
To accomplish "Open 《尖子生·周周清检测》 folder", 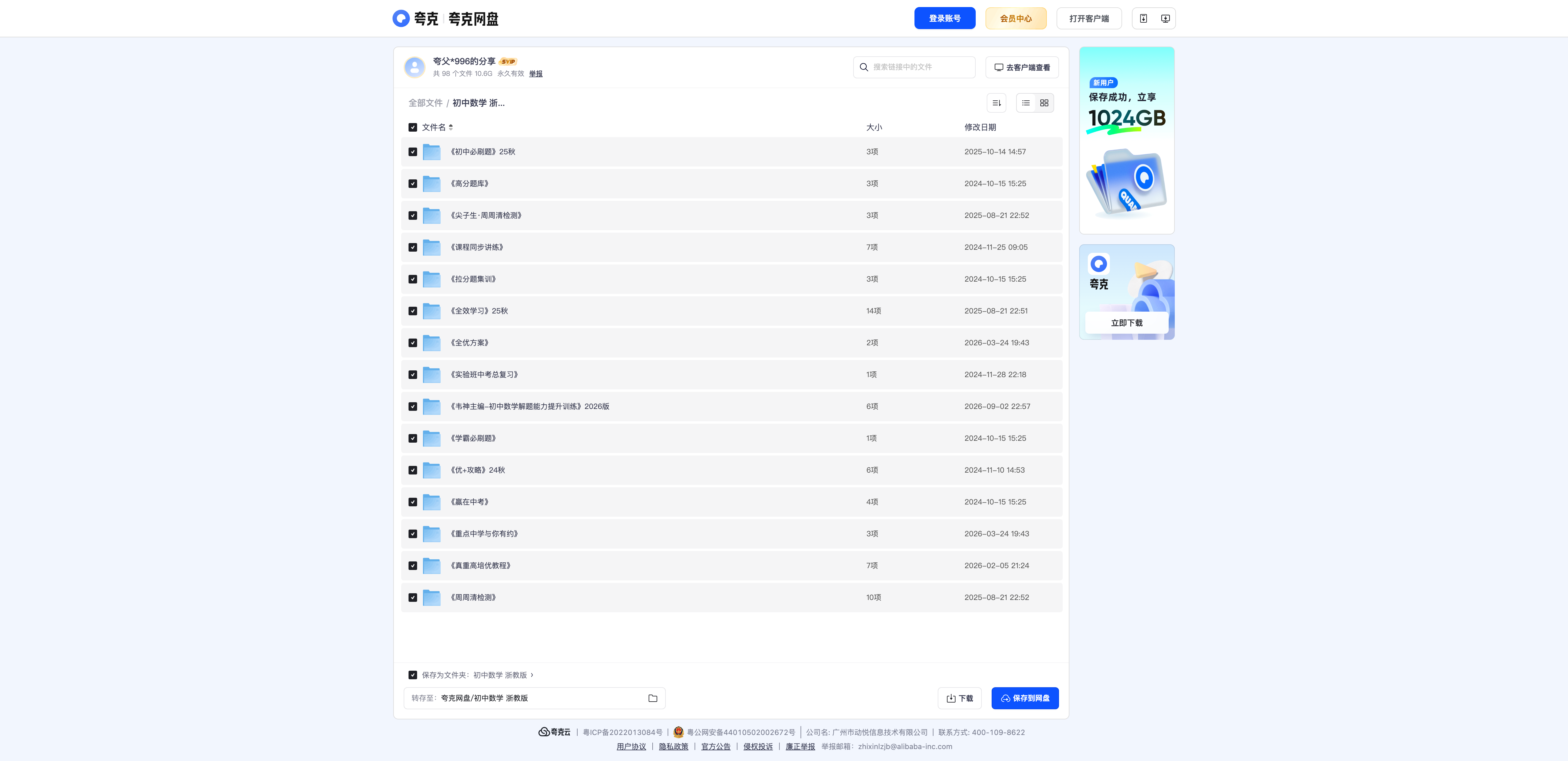I will [486, 215].
